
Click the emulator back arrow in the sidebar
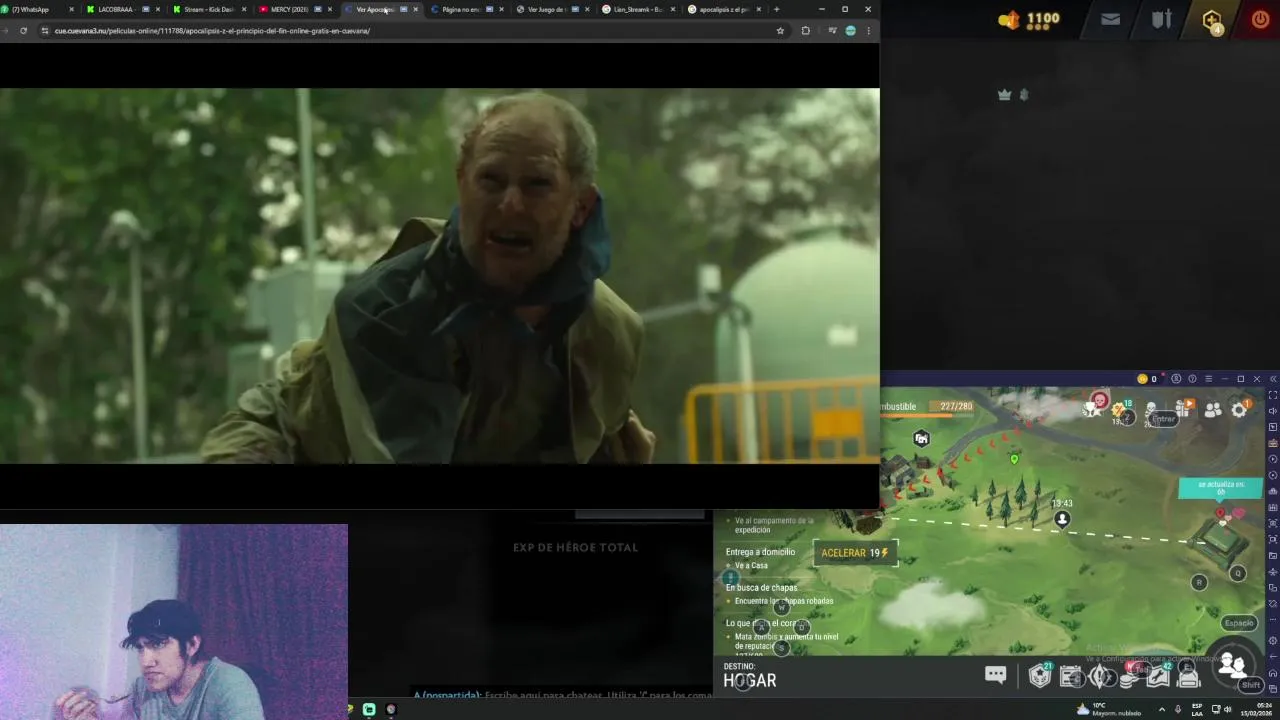click(1272, 657)
